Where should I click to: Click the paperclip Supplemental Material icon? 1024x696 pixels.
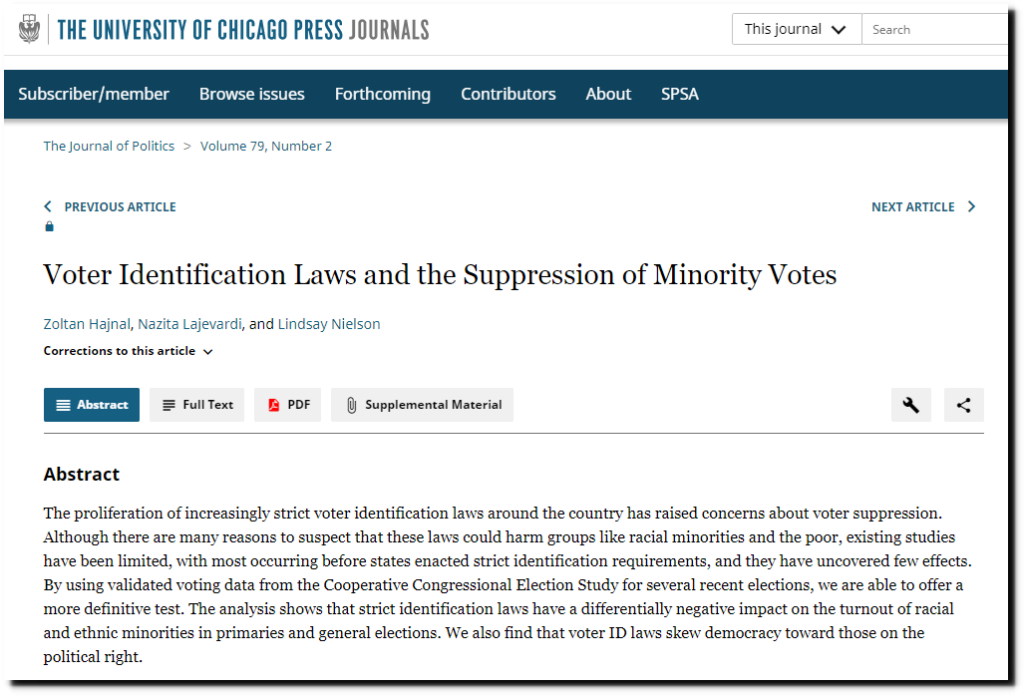point(351,405)
